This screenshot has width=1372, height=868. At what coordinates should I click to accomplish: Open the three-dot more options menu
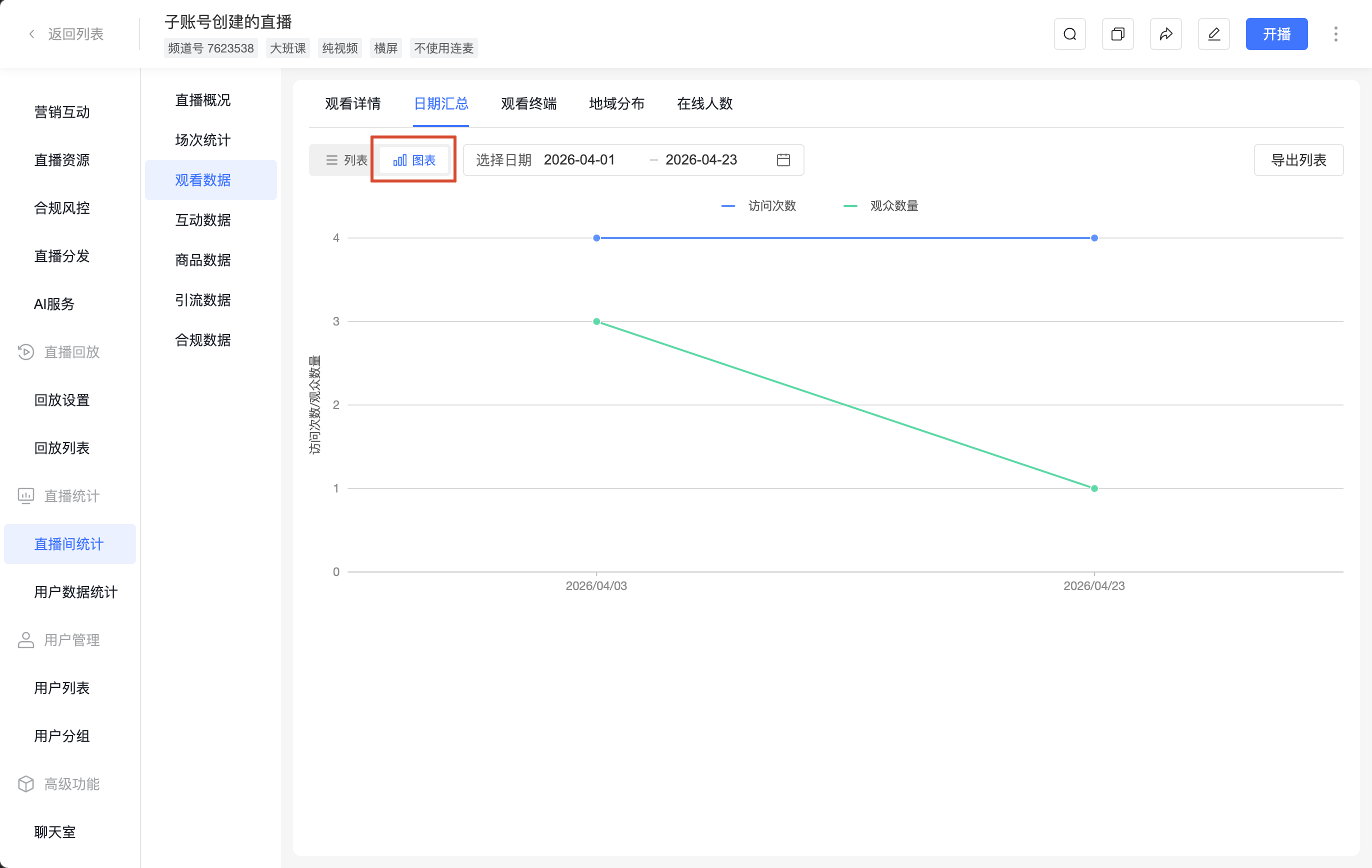click(1335, 34)
